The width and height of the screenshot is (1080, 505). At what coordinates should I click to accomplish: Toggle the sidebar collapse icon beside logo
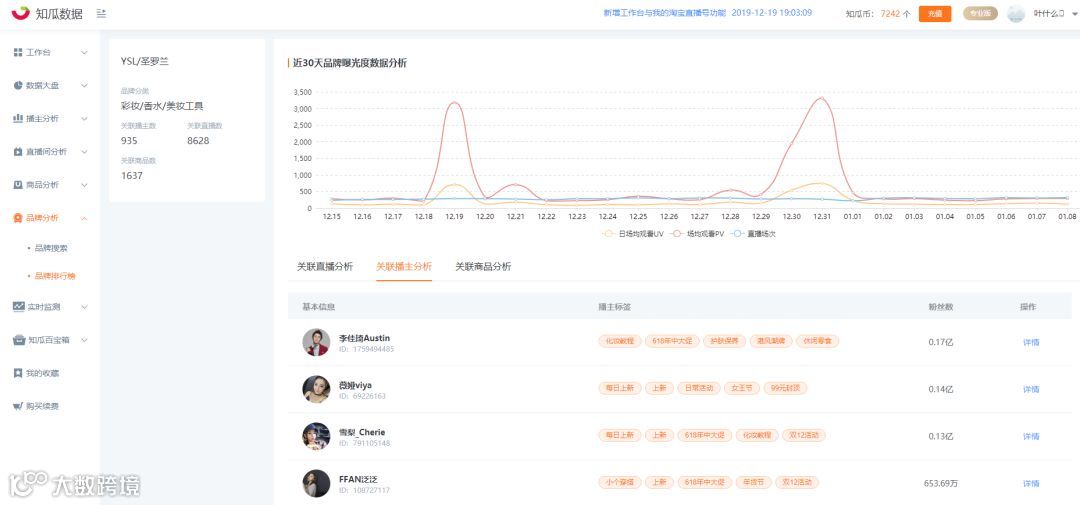(101, 13)
